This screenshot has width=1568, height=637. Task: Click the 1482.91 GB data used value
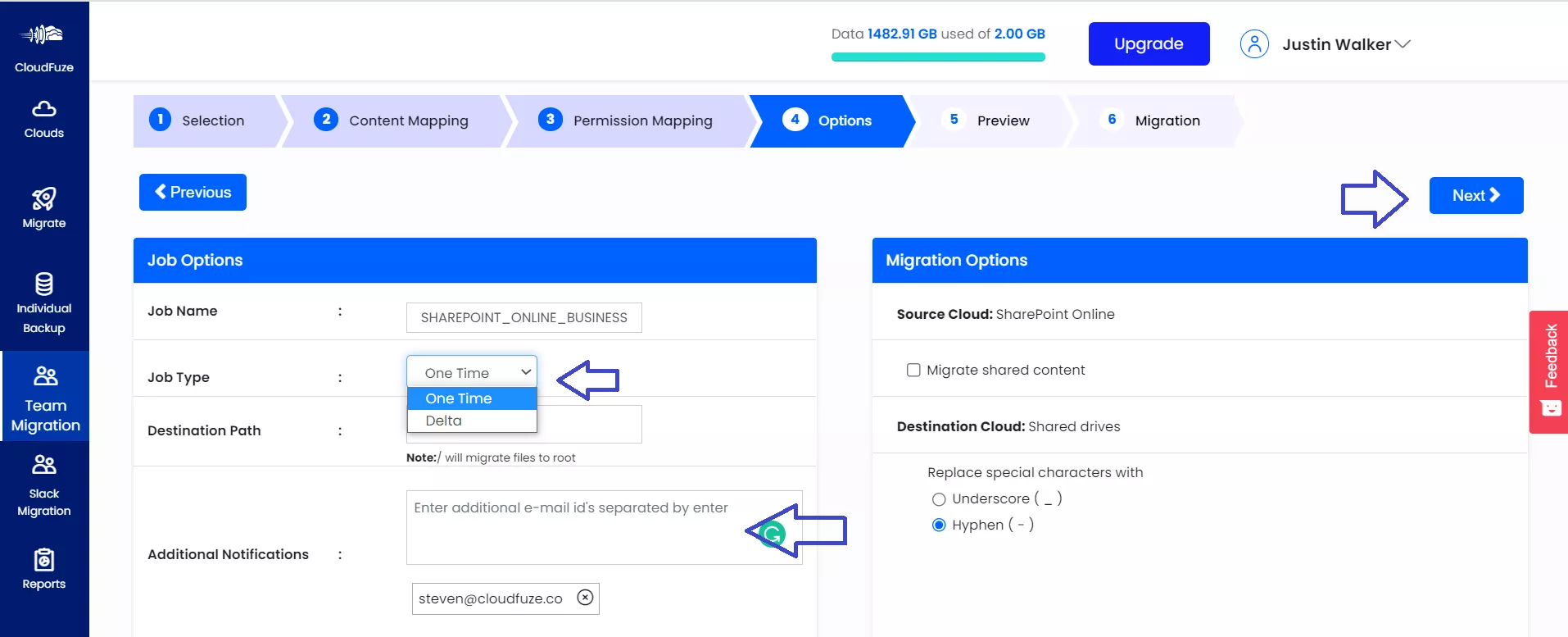pos(902,34)
